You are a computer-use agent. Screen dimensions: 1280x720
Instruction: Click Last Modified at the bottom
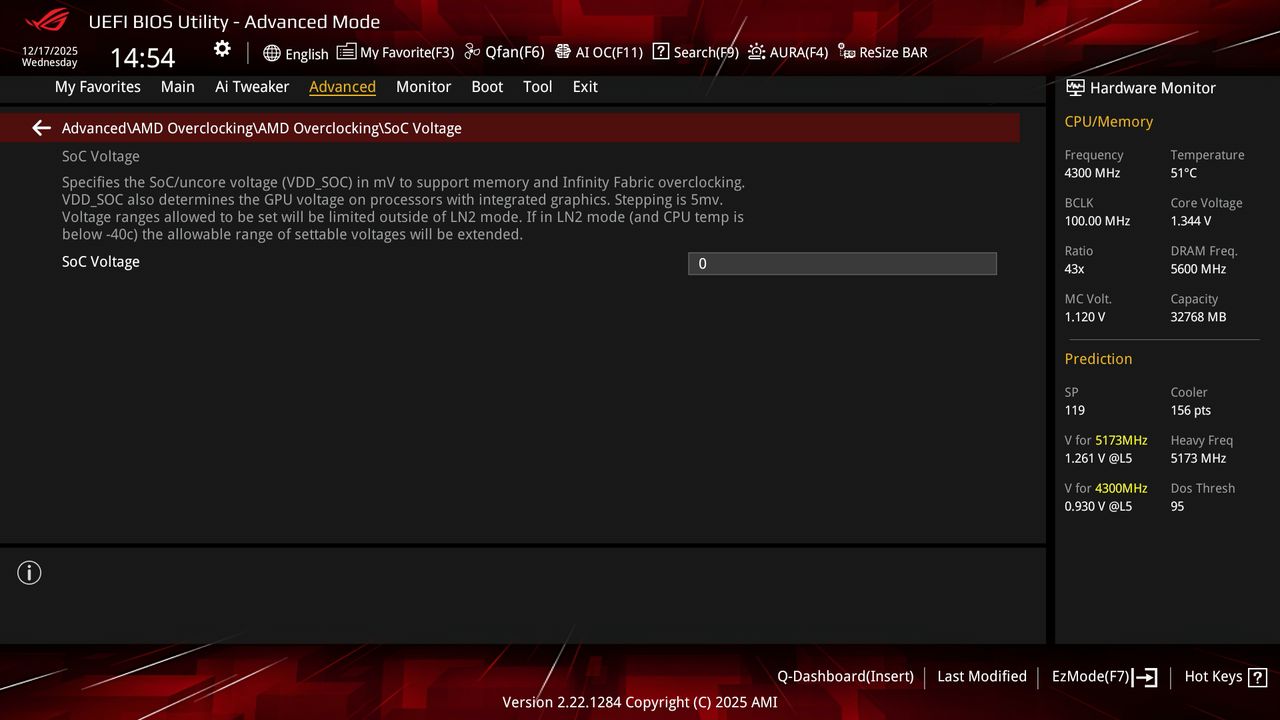[x=981, y=677]
